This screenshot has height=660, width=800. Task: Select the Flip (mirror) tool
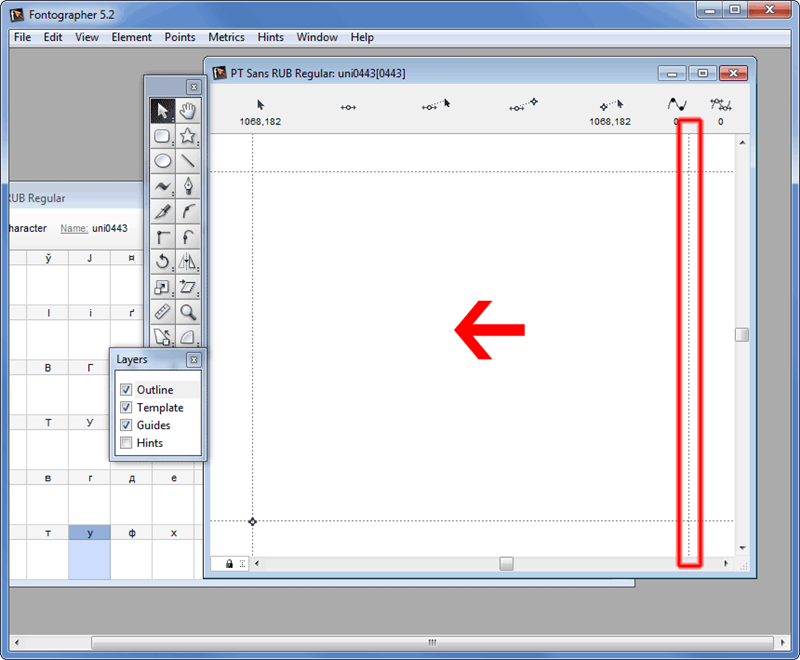point(187,262)
